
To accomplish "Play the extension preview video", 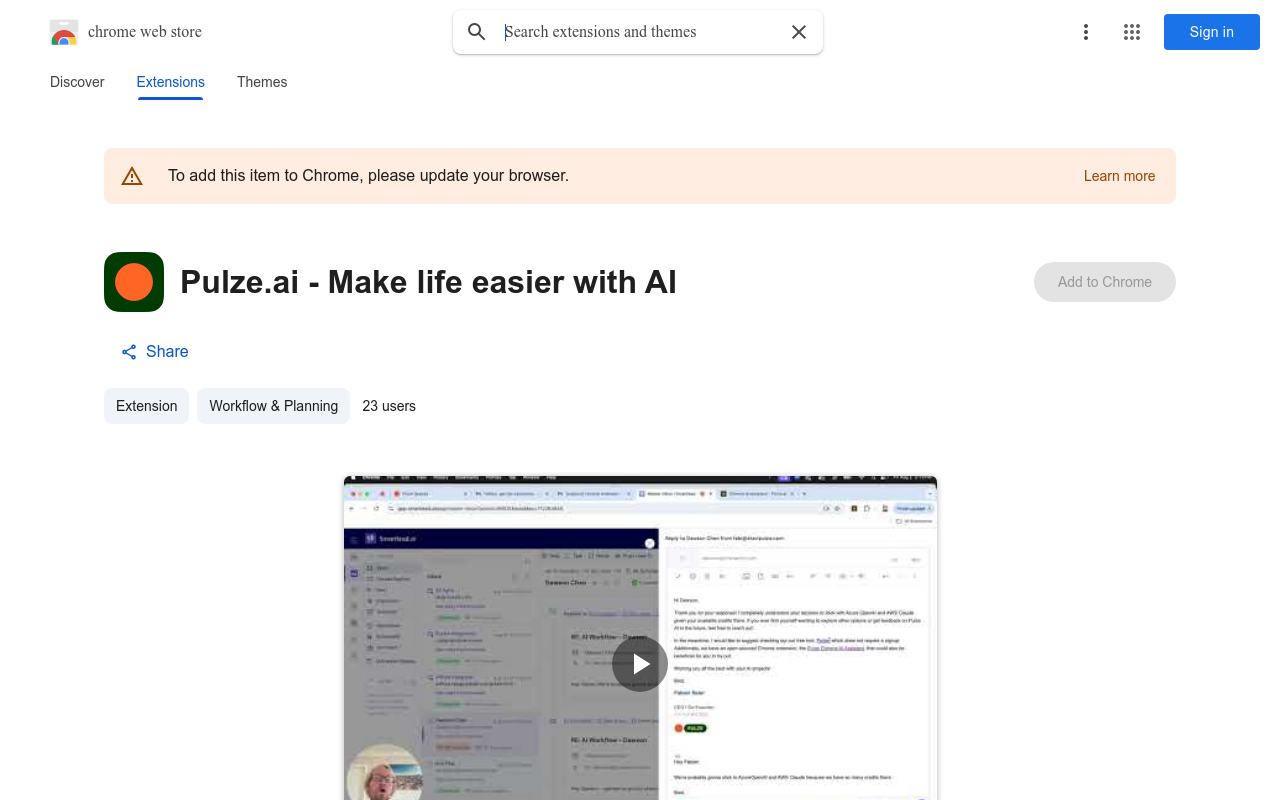I will (640, 664).
